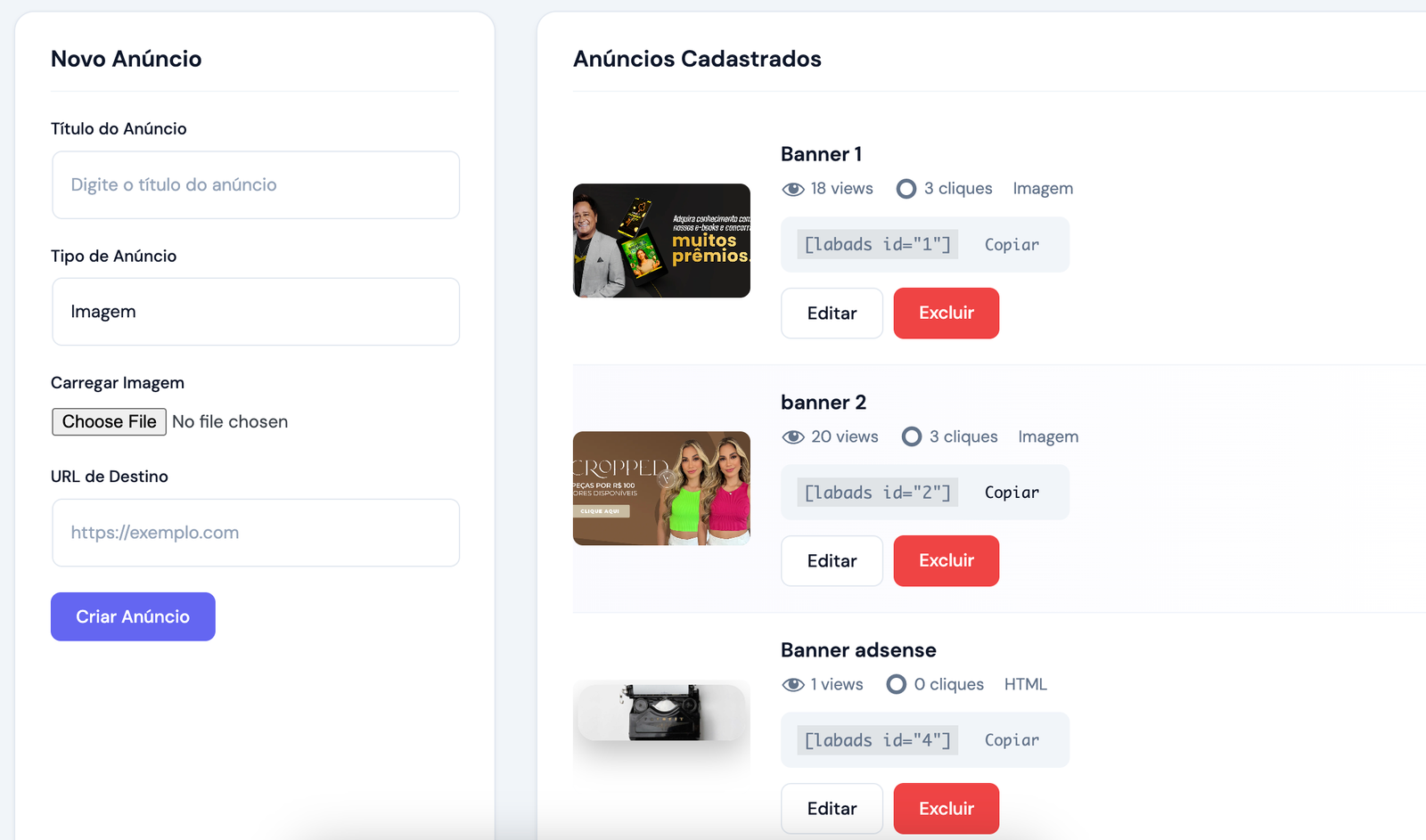Viewport: 1426px width, 840px height.
Task: Click Choose File to upload image
Action: coord(109,421)
